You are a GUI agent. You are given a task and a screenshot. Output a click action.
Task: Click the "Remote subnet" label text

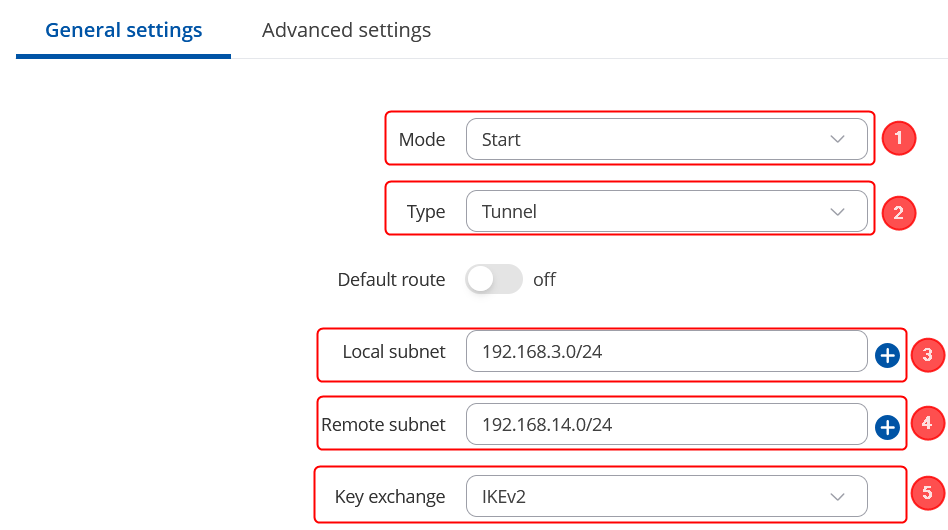click(x=383, y=425)
